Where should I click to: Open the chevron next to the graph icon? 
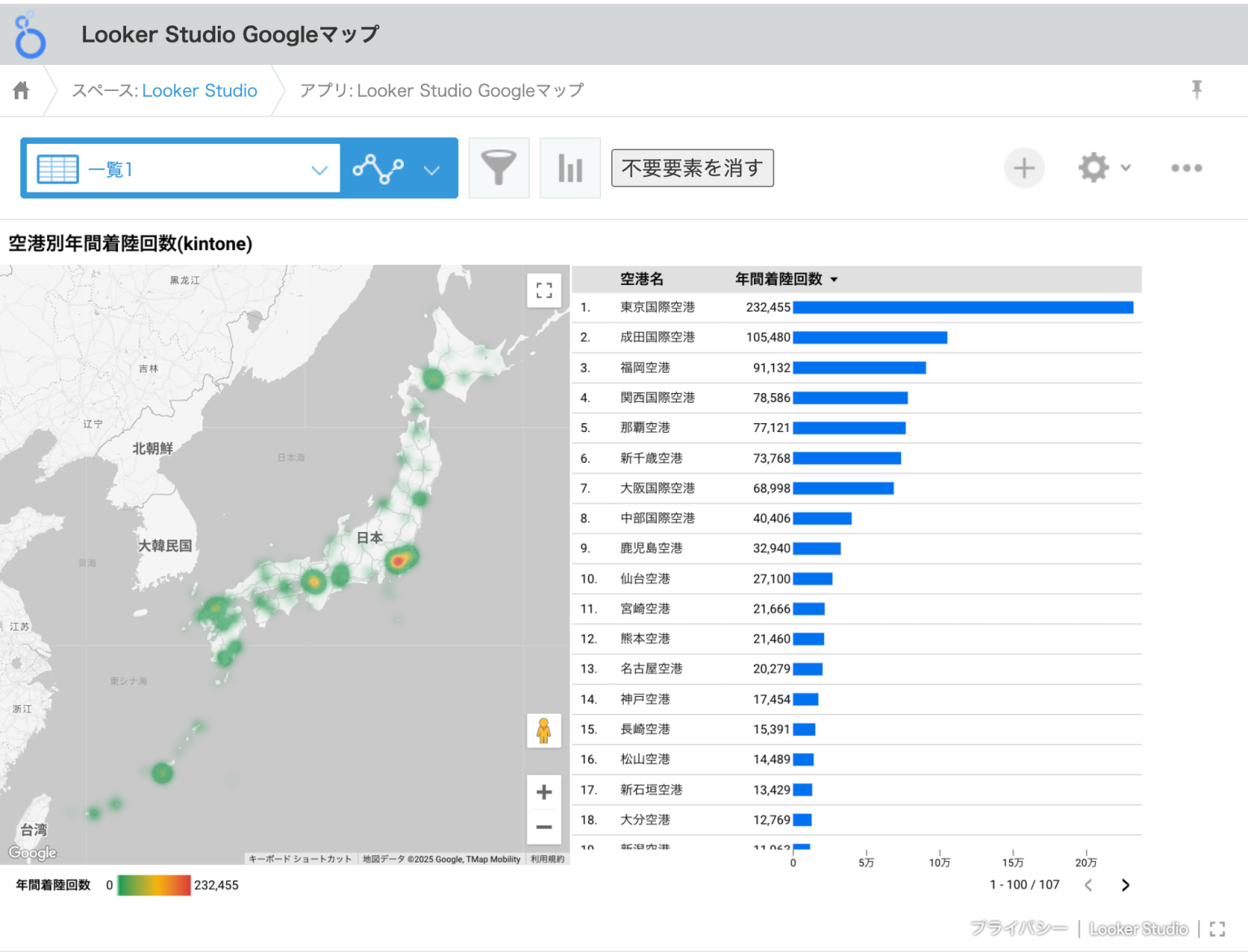(x=431, y=168)
